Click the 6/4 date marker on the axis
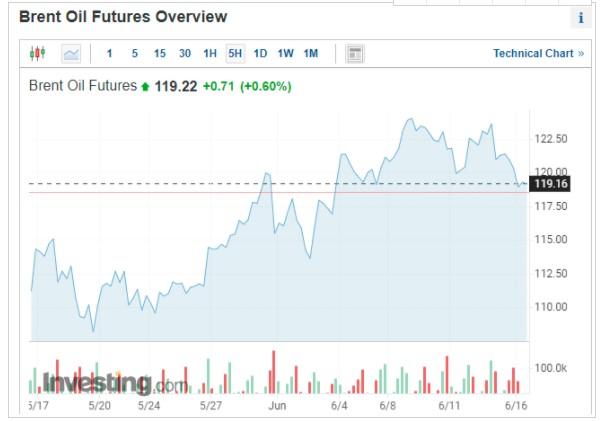Viewport: 605px width, 421px height. pos(339,406)
